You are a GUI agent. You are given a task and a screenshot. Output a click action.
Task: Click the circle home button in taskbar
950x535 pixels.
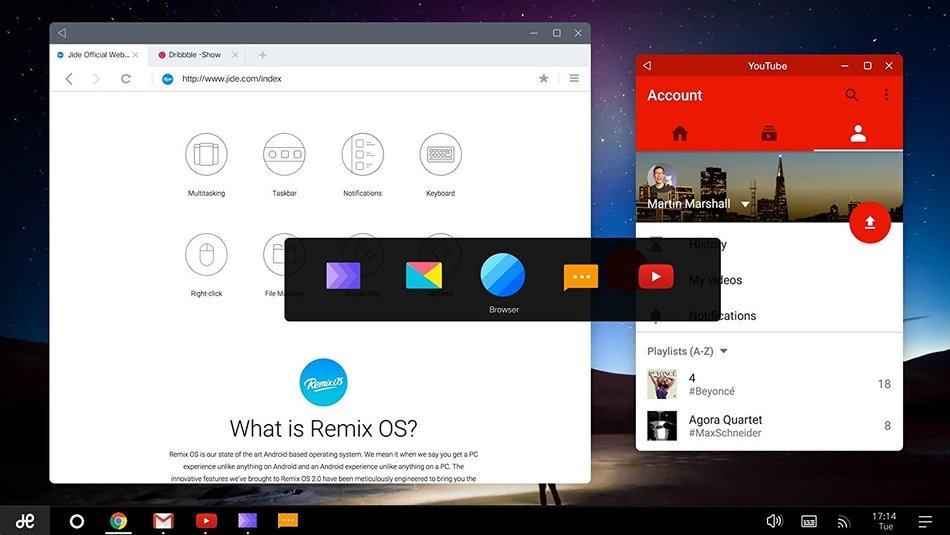77,521
